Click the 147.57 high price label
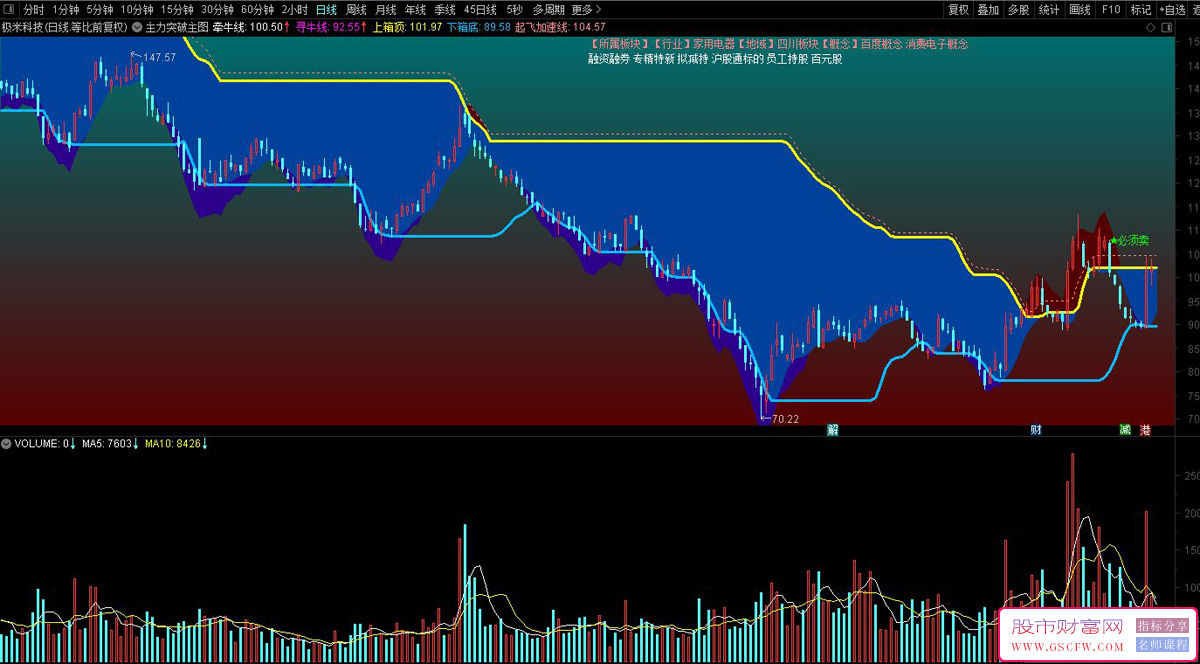 coord(159,57)
